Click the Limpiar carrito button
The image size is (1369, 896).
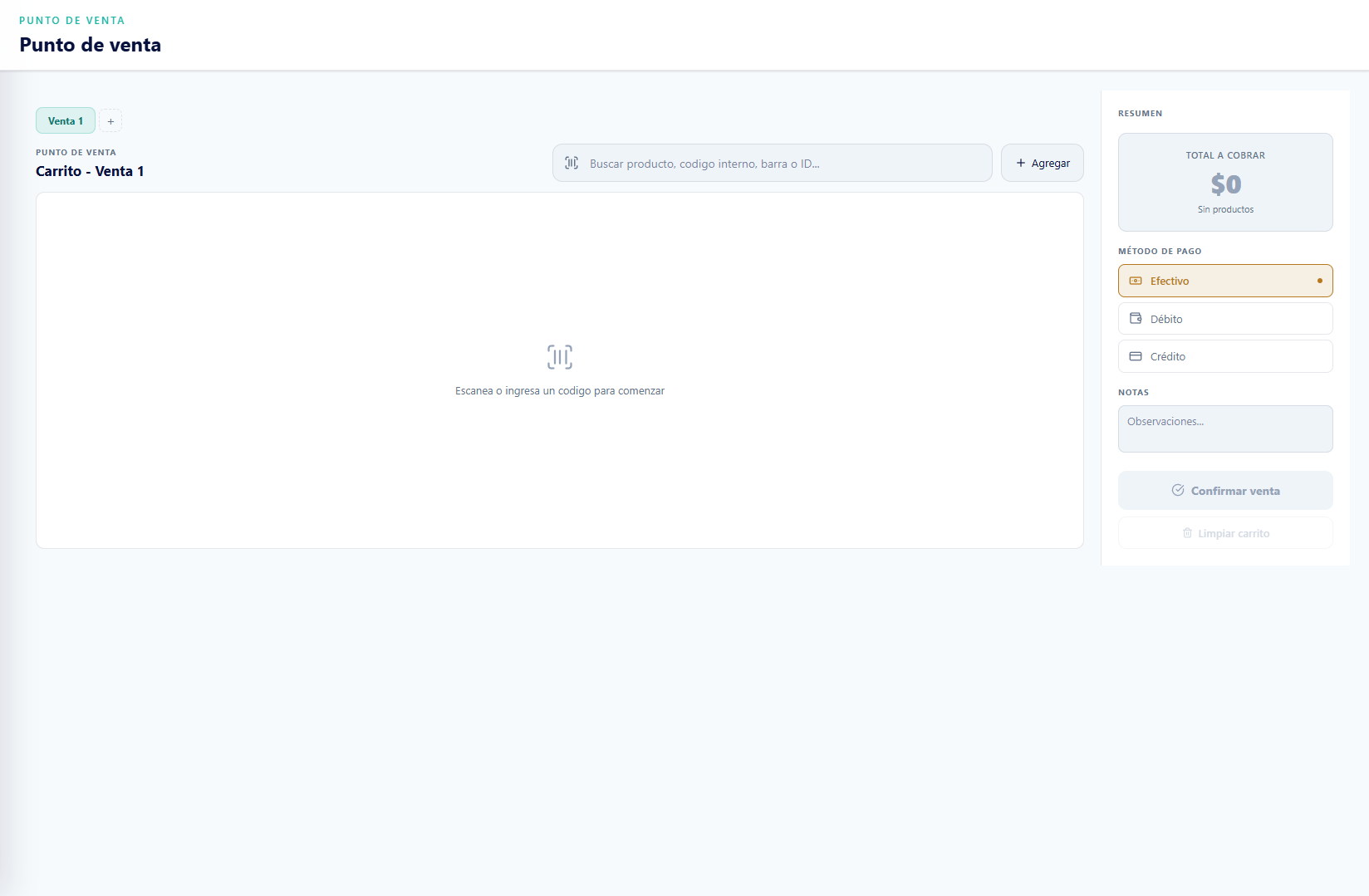[x=1225, y=533]
